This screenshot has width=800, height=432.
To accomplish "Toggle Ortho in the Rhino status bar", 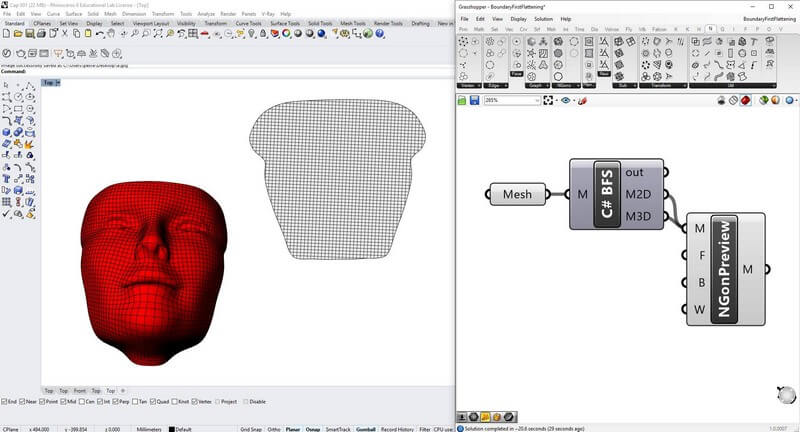I will coord(273,428).
